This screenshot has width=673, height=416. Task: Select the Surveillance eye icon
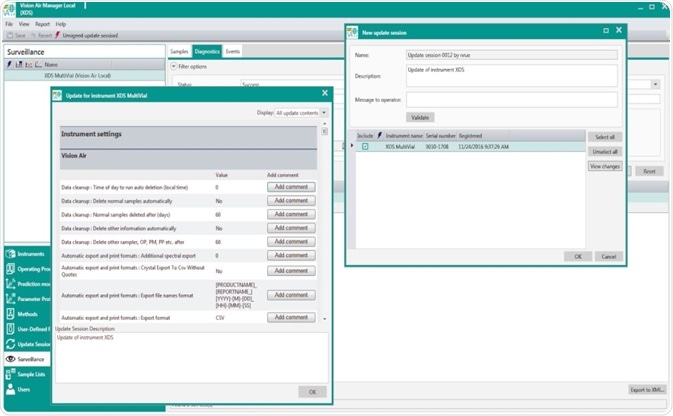pyautogui.click(x=10, y=359)
